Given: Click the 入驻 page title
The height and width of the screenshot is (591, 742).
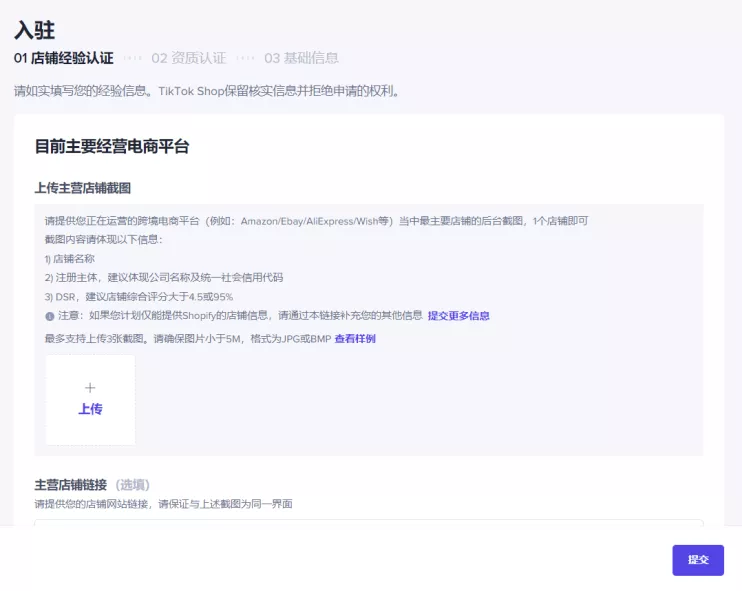Looking at the screenshot, I should point(35,30).
